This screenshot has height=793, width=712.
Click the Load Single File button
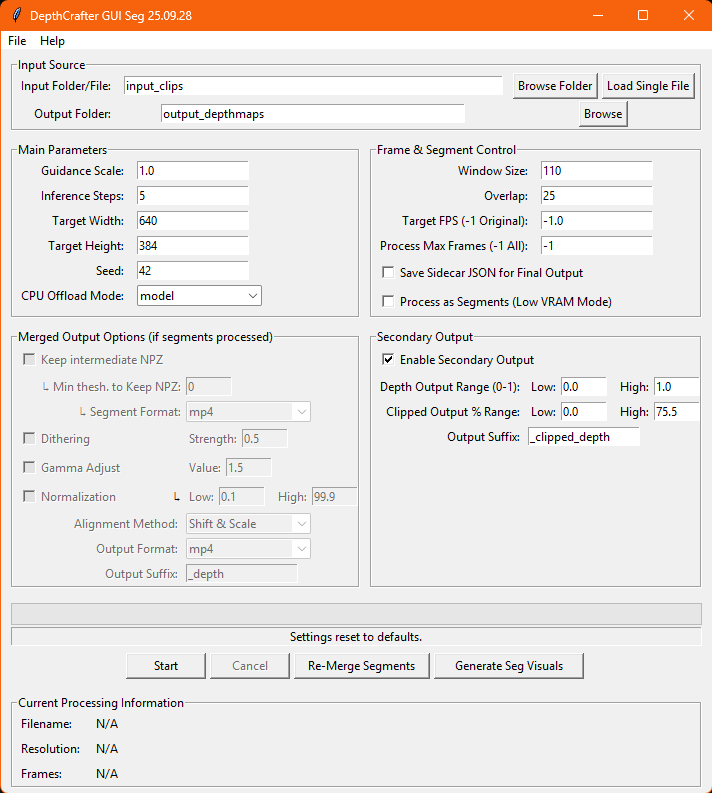[x=648, y=86]
